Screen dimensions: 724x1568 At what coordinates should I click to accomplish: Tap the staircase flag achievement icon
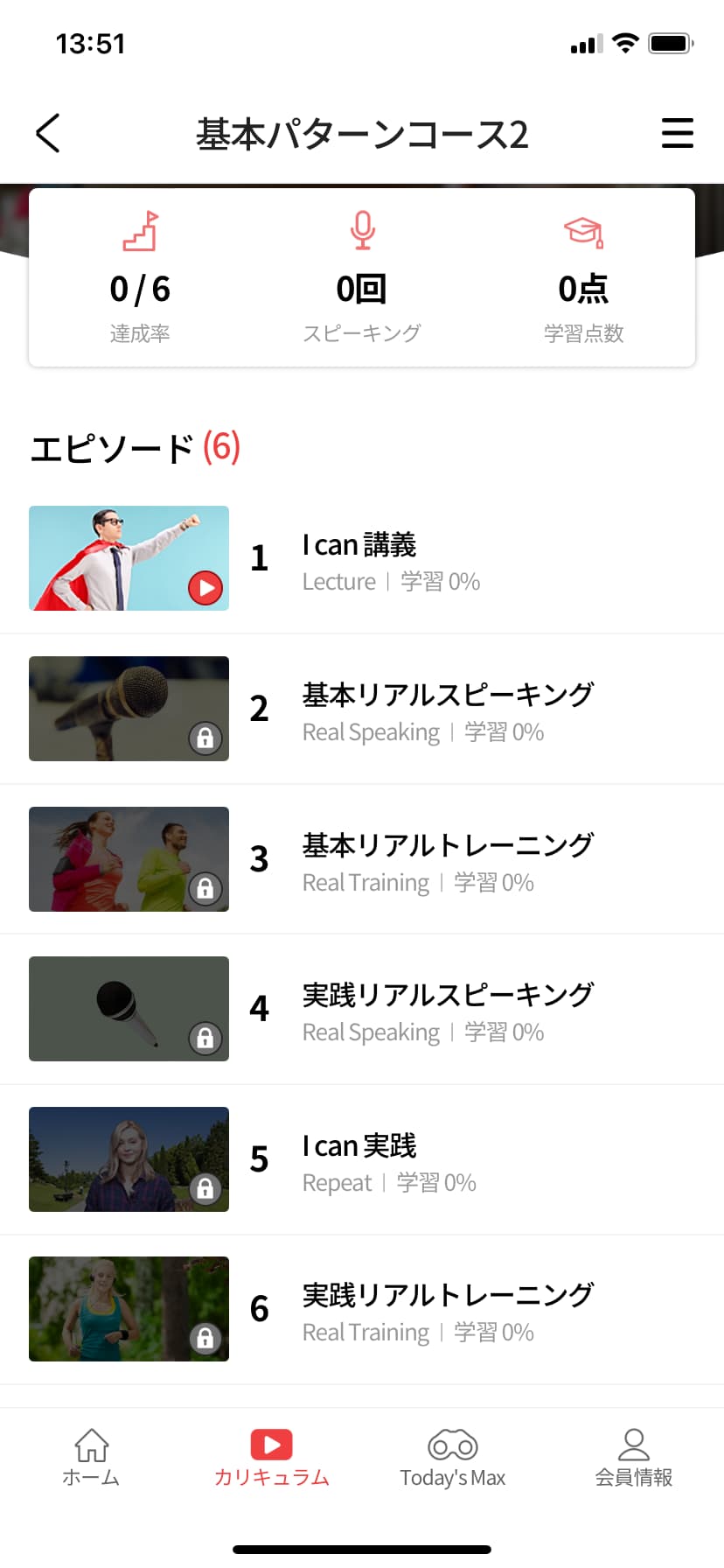coord(140,231)
